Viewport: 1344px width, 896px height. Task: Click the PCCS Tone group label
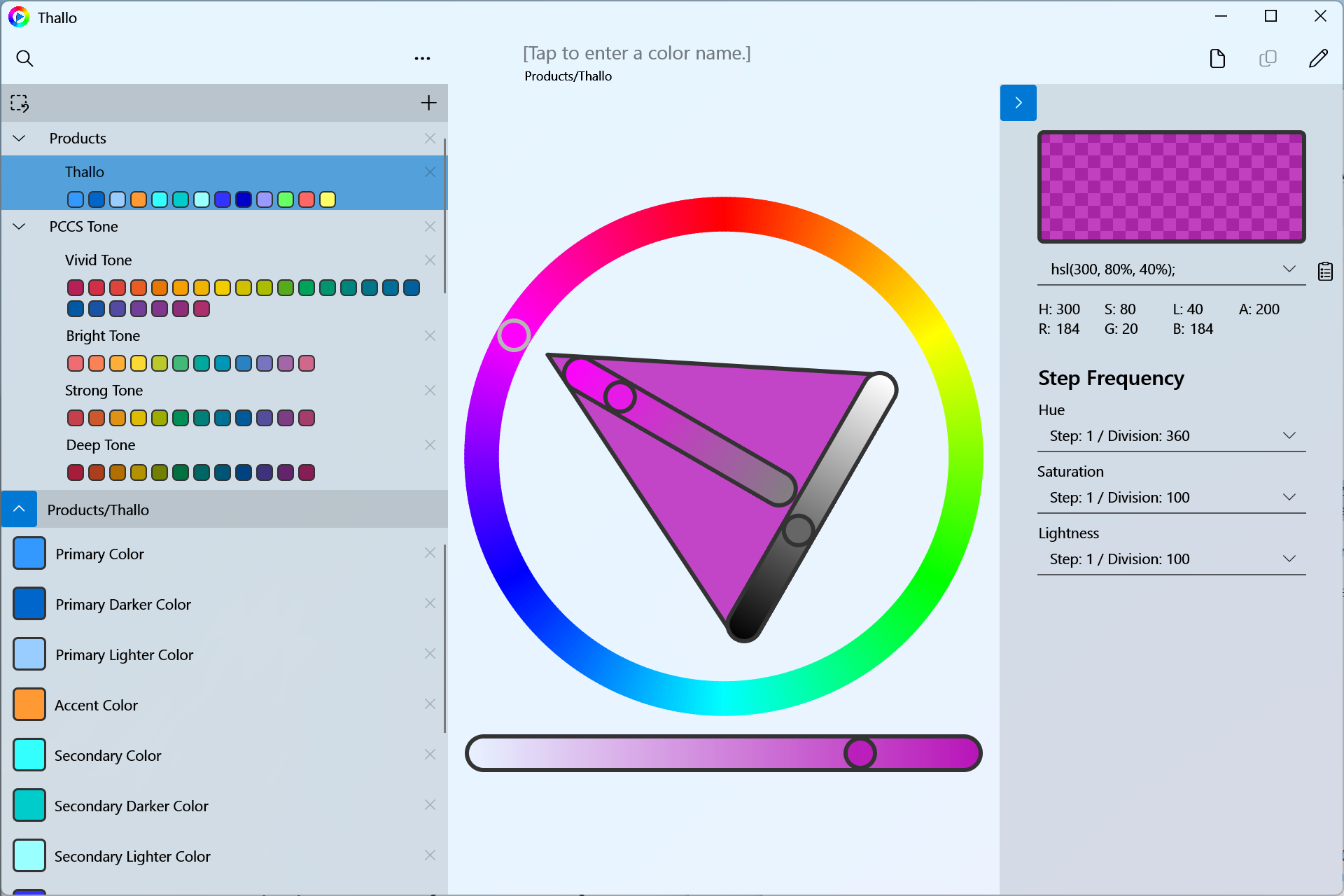point(83,227)
